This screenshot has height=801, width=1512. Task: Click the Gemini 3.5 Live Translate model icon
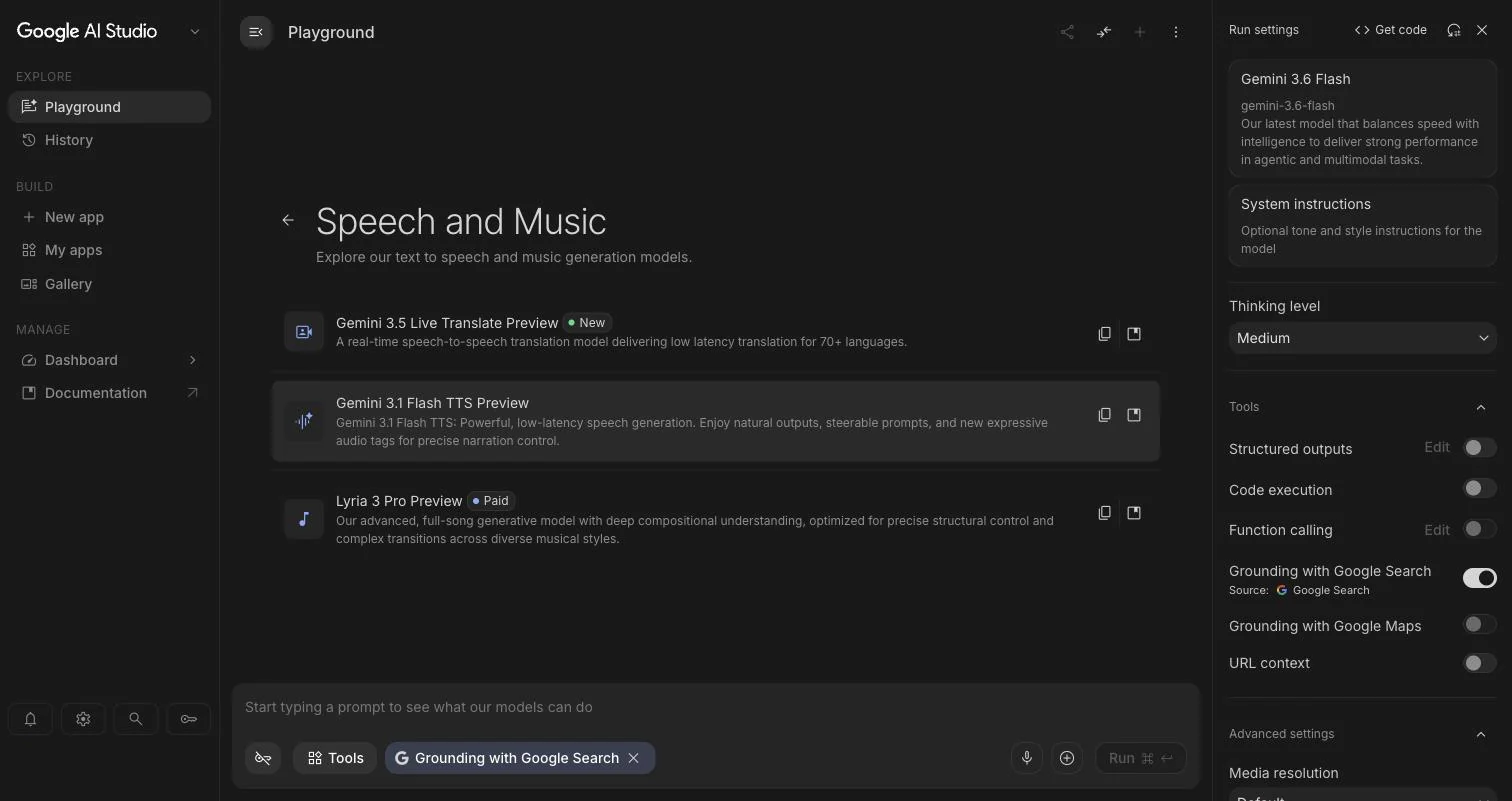click(304, 332)
